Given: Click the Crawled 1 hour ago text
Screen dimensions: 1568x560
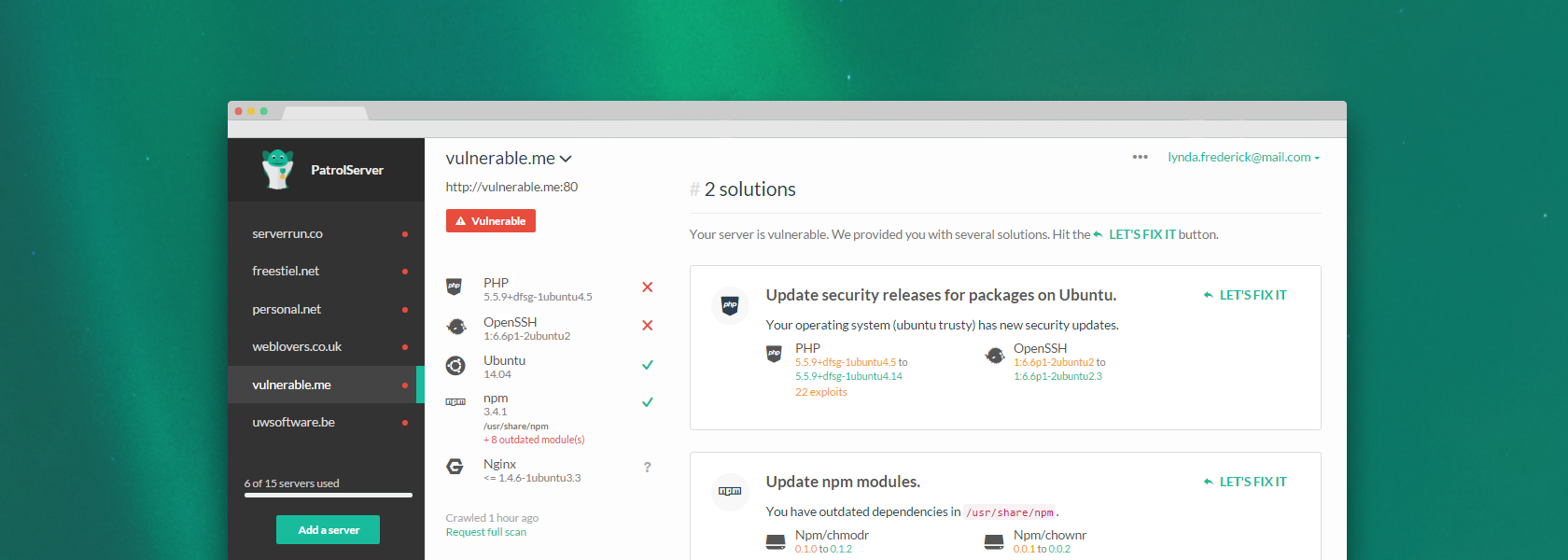Looking at the screenshot, I should (x=492, y=518).
